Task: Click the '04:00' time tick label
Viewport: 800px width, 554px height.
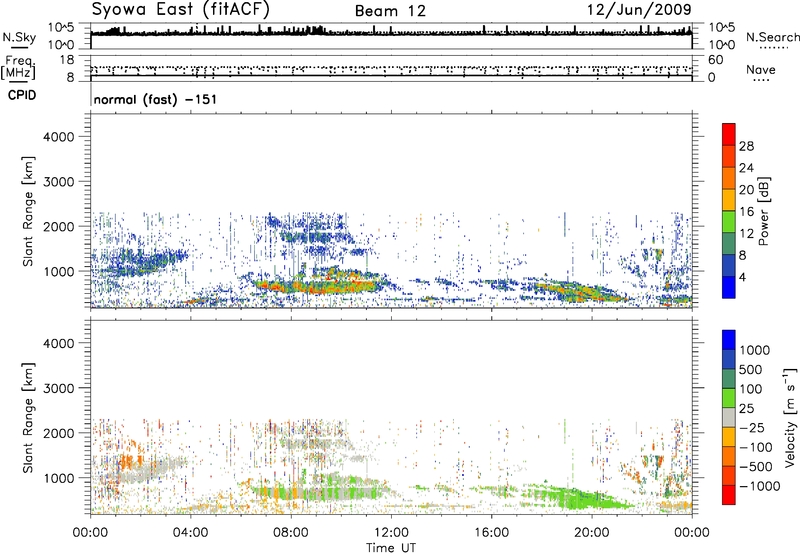Action: tap(190, 533)
